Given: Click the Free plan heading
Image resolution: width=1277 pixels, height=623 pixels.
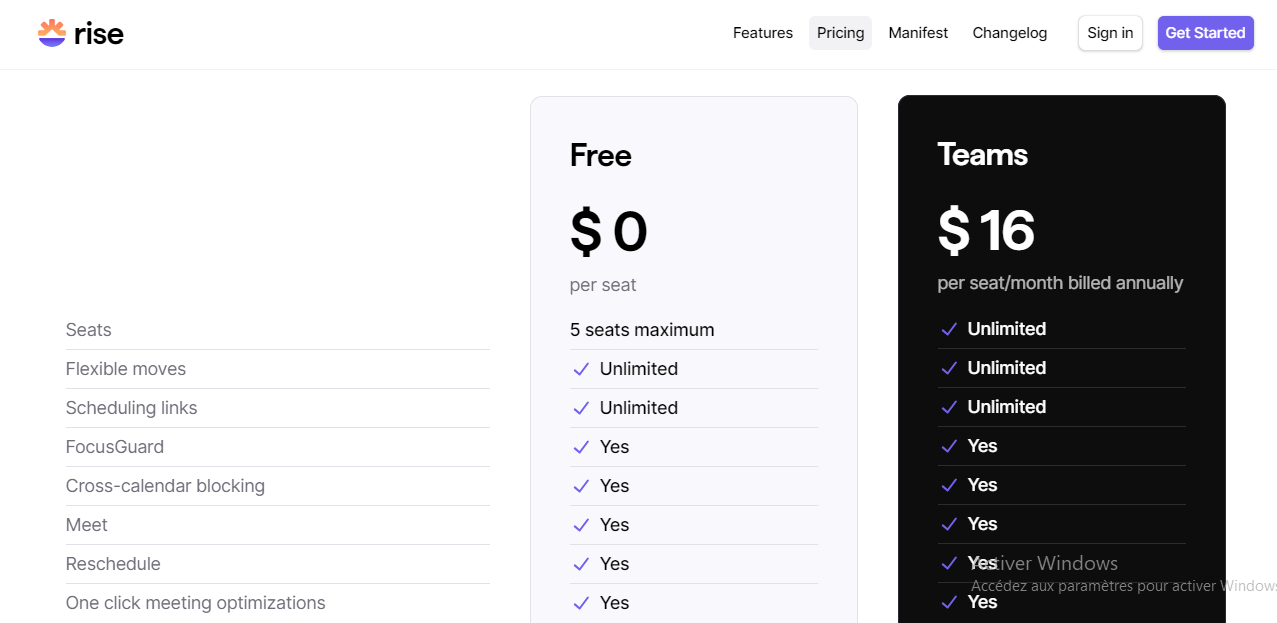Looking at the screenshot, I should point(601,155).
